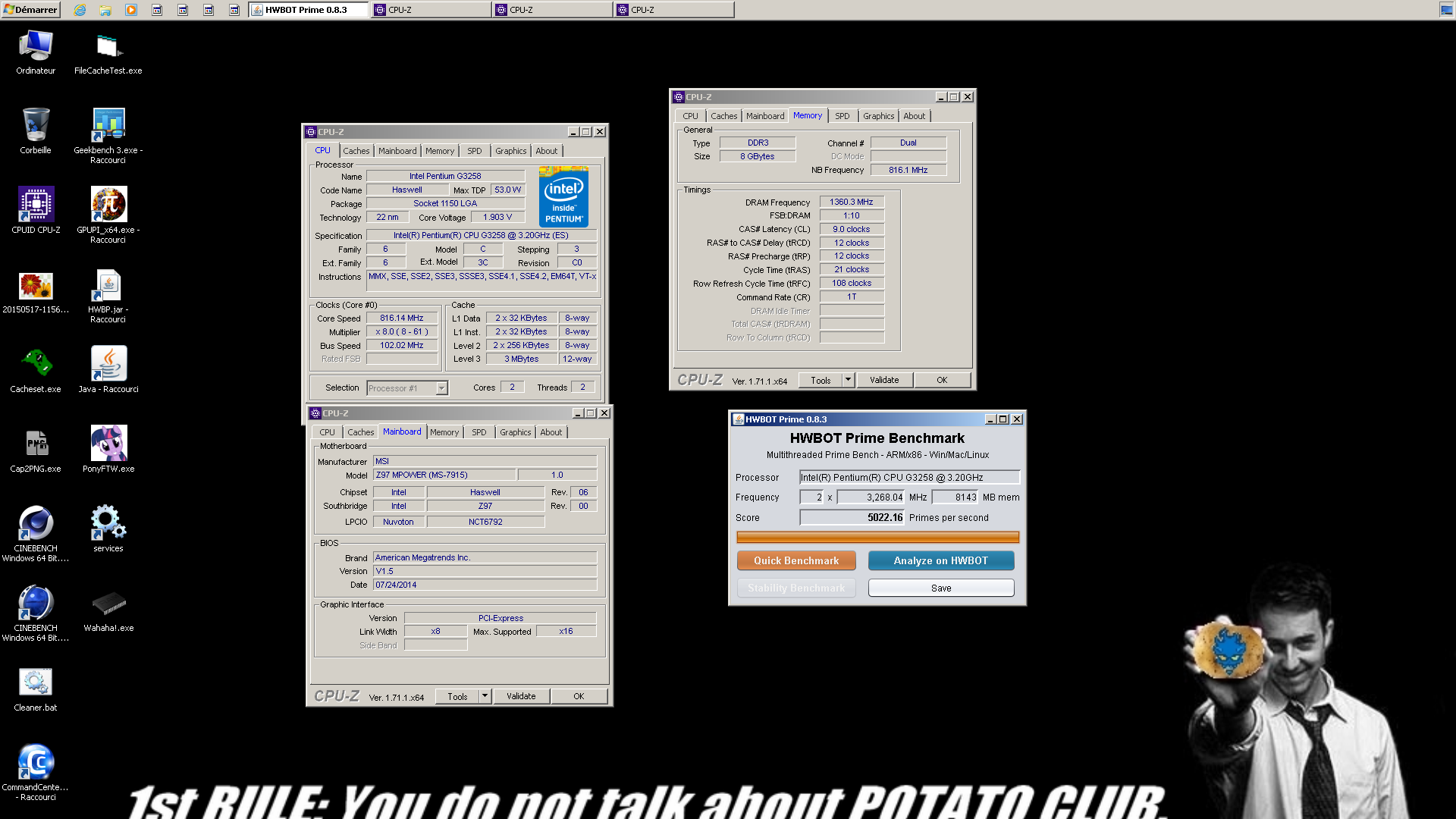
Task: Launch Internet Explorer from quick launch
Action: pos(80,10)
